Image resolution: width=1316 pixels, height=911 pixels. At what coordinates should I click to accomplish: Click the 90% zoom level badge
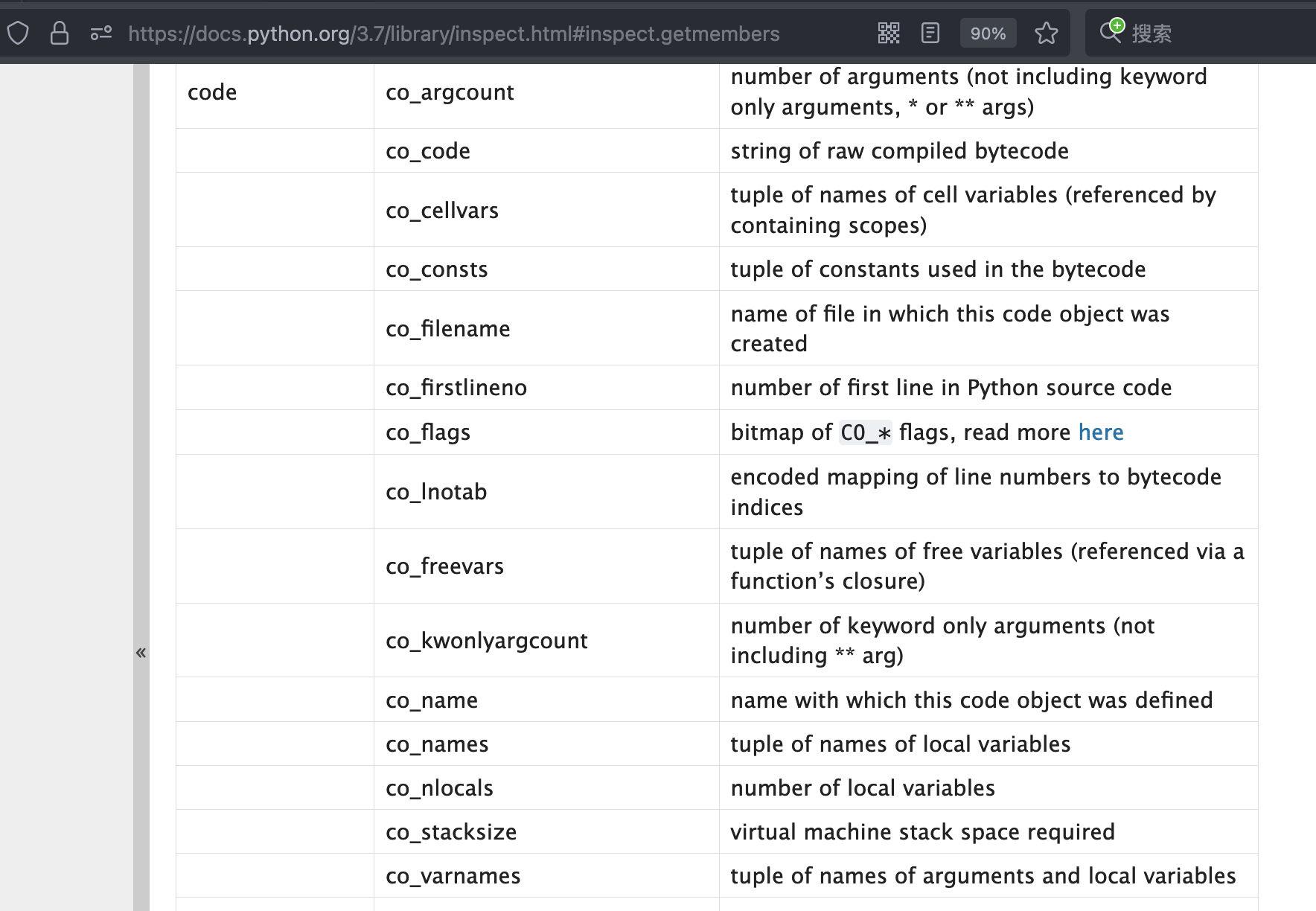[988, 33]
